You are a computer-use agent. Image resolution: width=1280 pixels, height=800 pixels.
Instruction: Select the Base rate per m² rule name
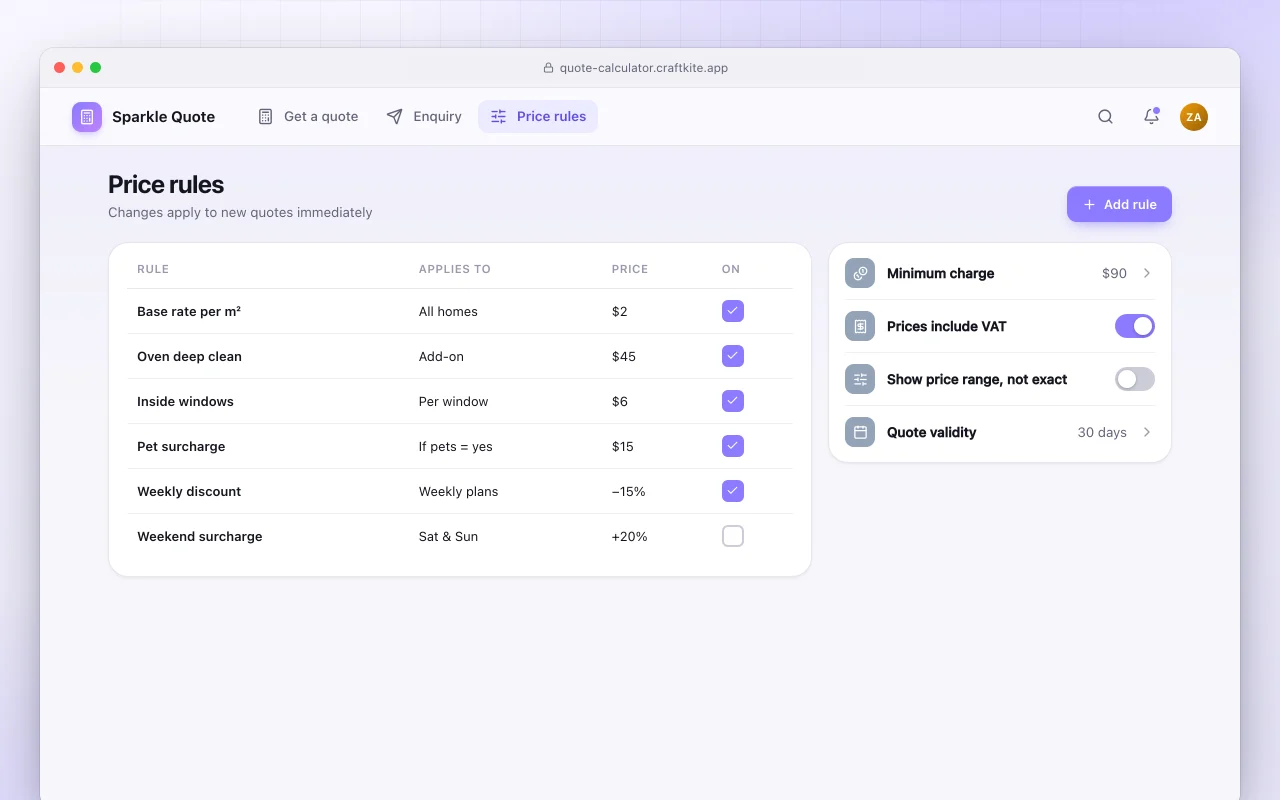189,311
